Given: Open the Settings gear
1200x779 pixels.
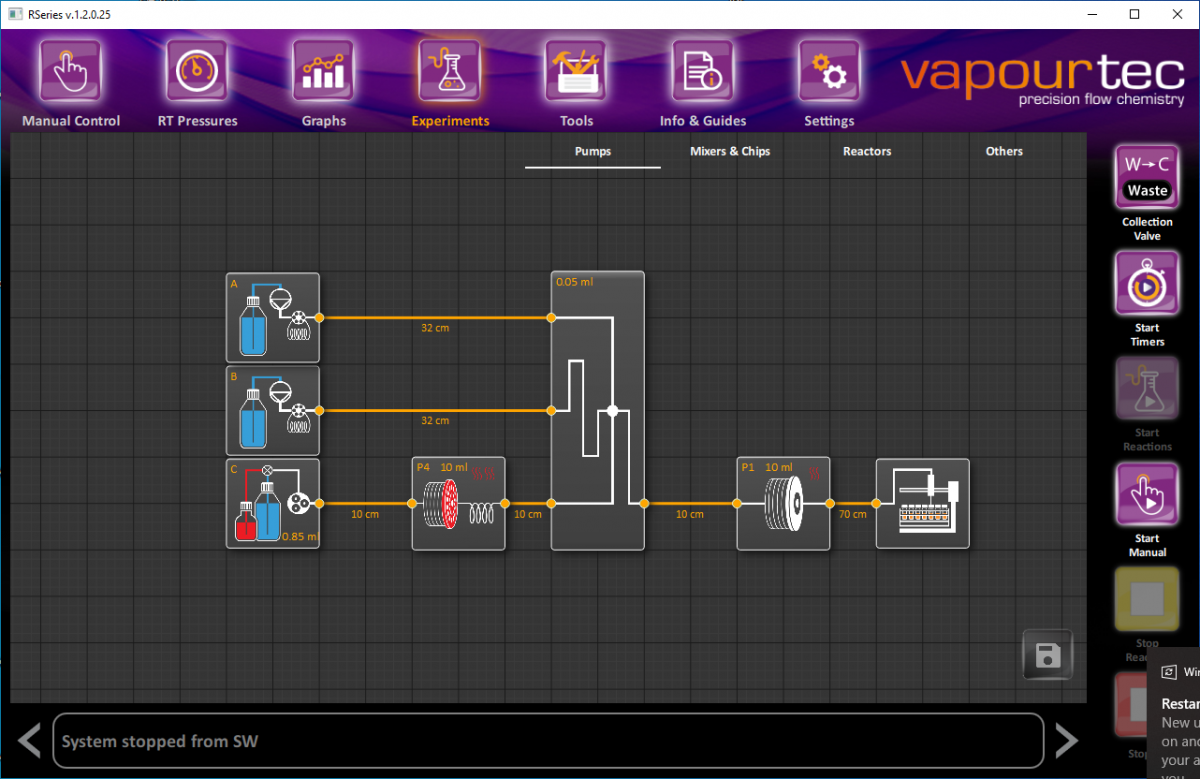Looking at the screenshot, I should coord(829,80).
